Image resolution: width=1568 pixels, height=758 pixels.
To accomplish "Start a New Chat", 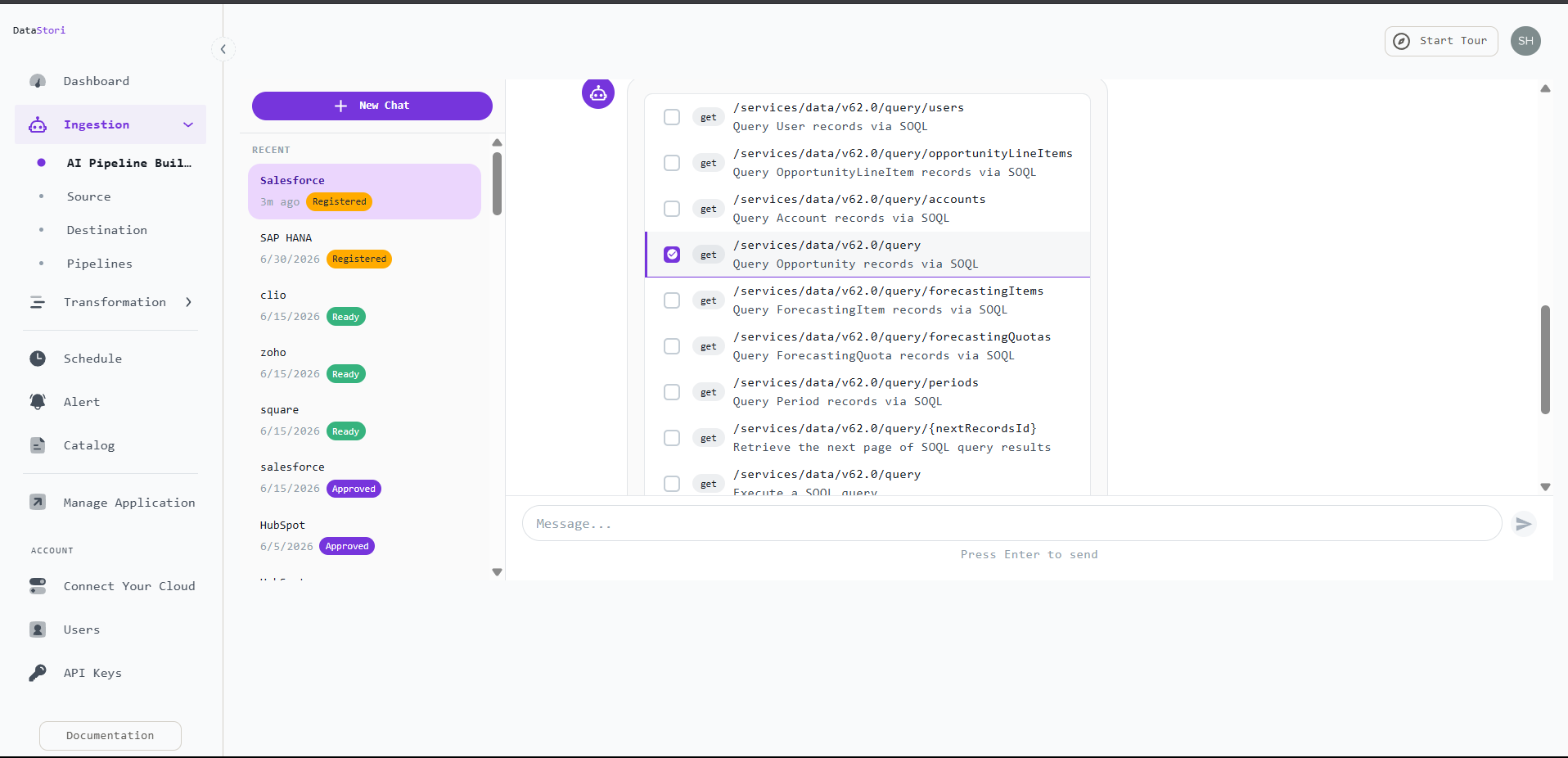I will pos(372,106).
